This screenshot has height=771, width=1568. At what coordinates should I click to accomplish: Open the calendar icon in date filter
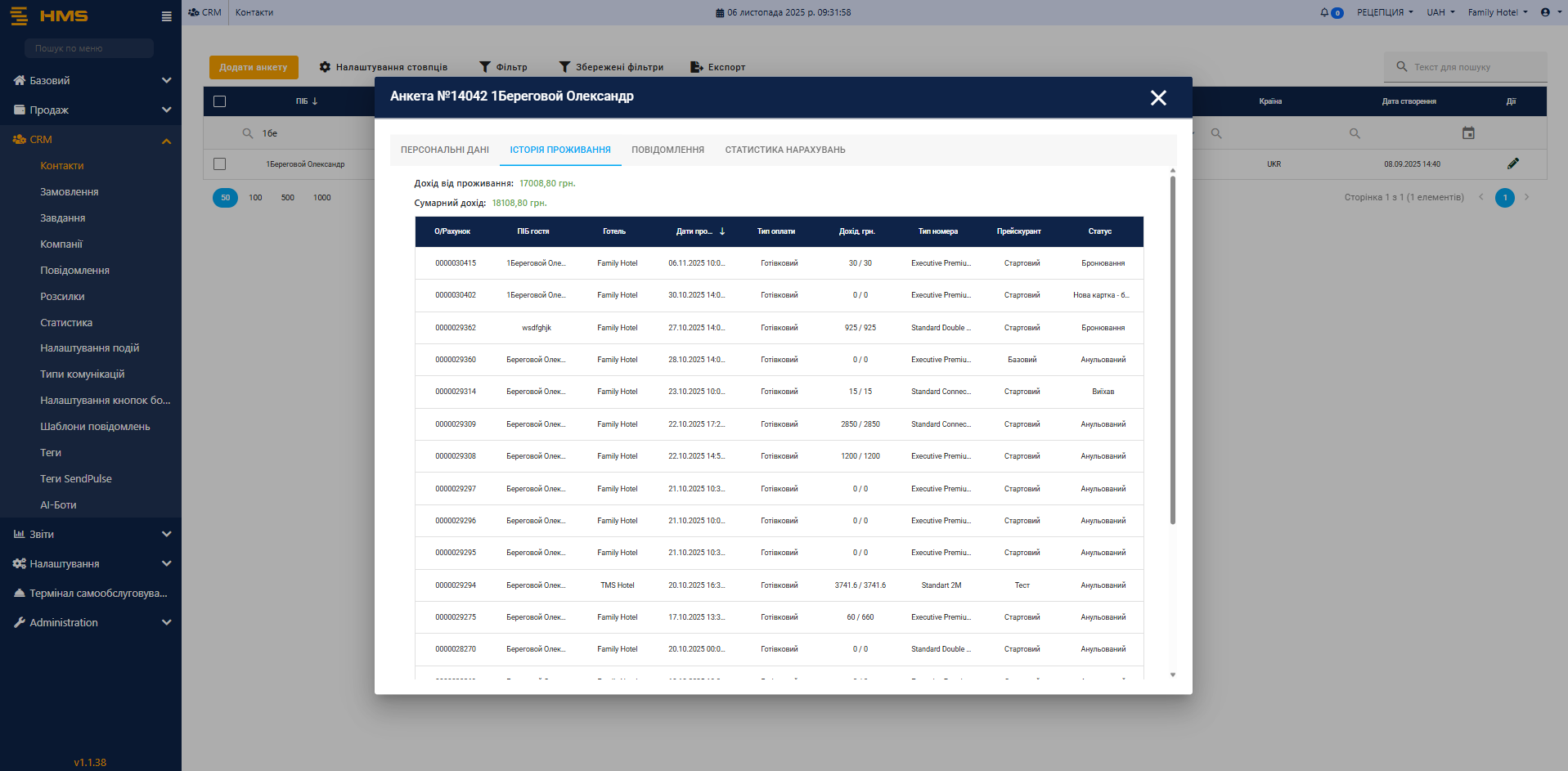(x=1468, y=133)
